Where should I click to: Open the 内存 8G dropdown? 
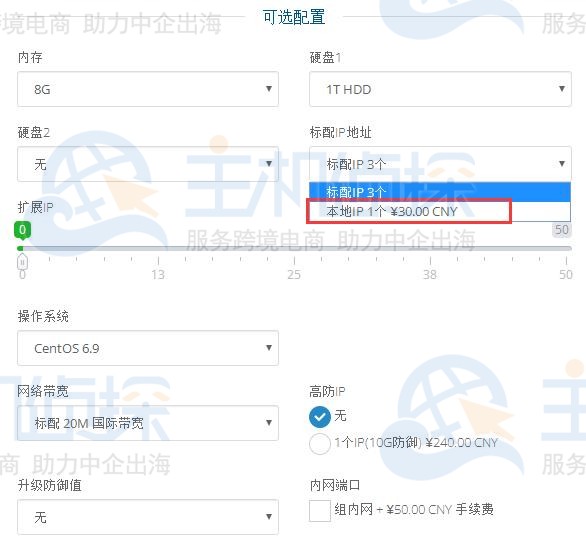click(148, 89)
